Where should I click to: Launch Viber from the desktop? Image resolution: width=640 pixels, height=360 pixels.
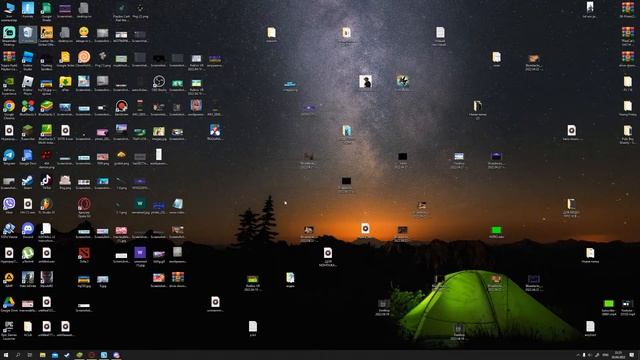point(9,204)
